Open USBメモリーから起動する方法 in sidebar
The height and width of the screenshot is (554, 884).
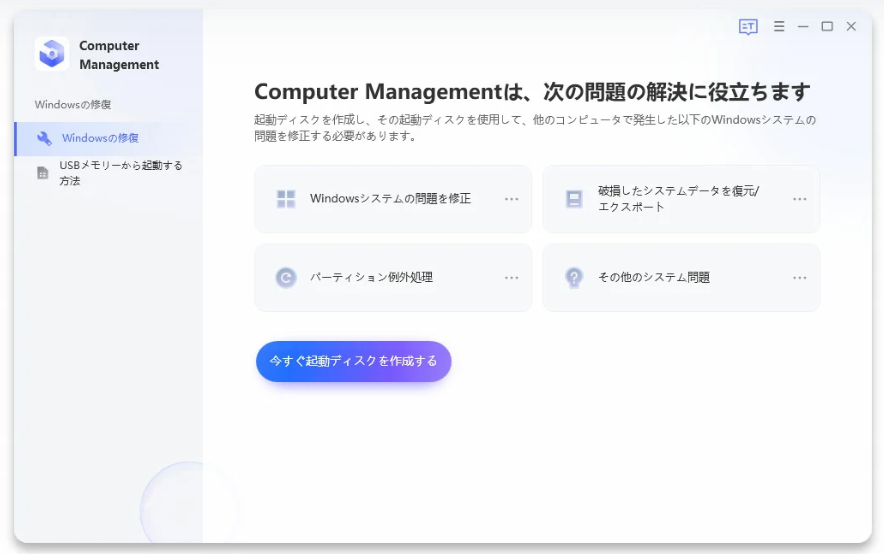click(x=109, y=173)
